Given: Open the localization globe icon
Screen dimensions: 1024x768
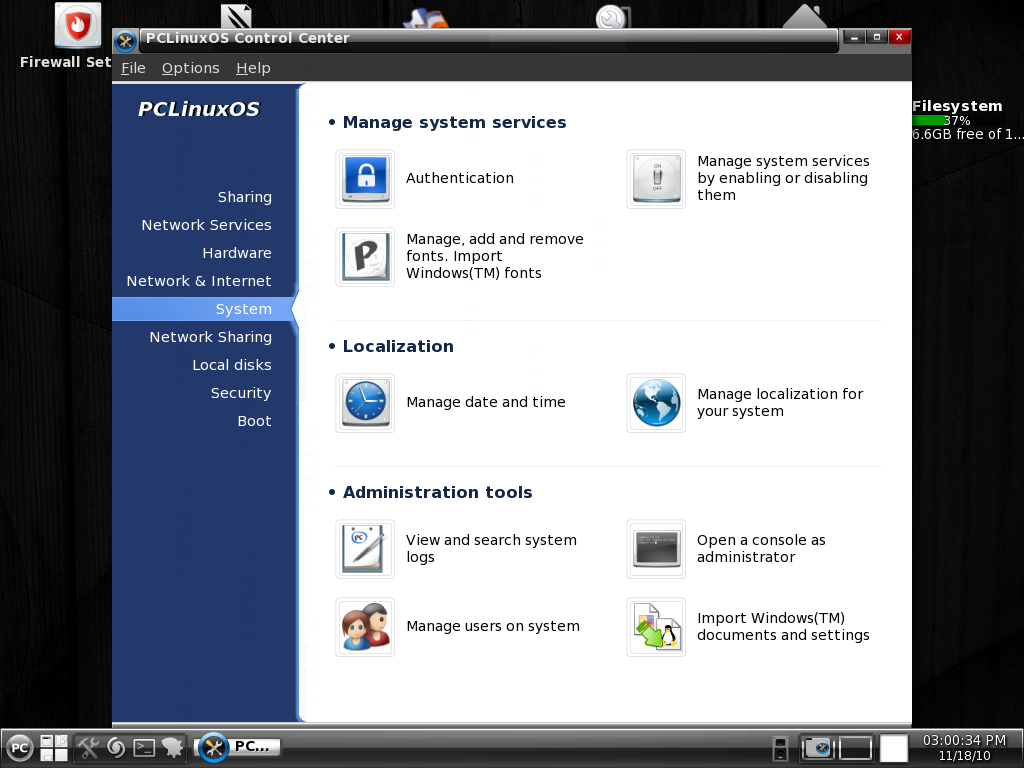Looking at the screenshot, I should [656, 403].
